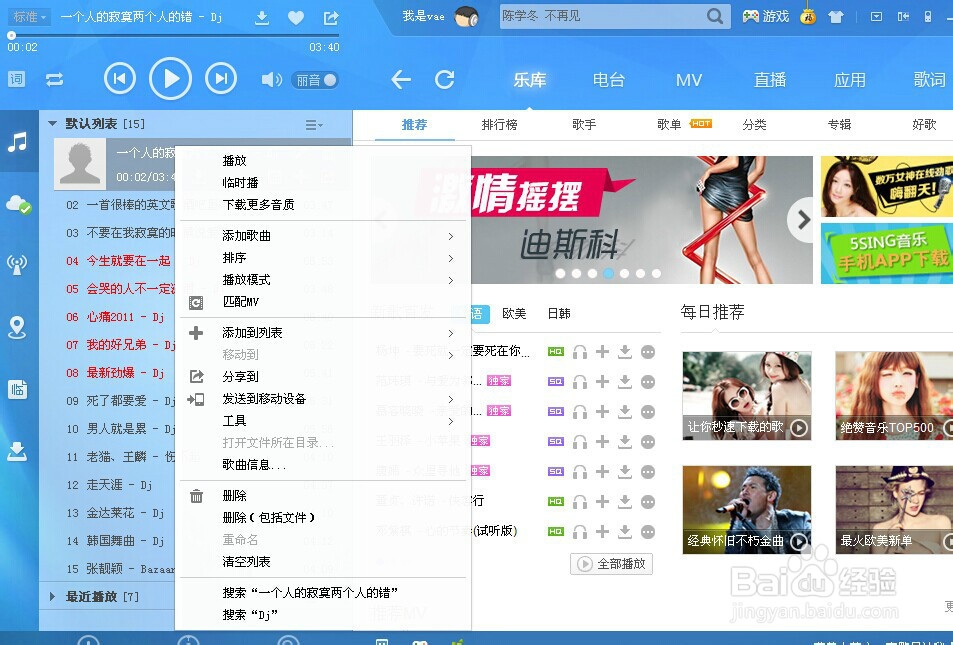Screen dimensions: 953x645
Task: Mute the volume speaker icon
Action: click(x=271, y=80)
